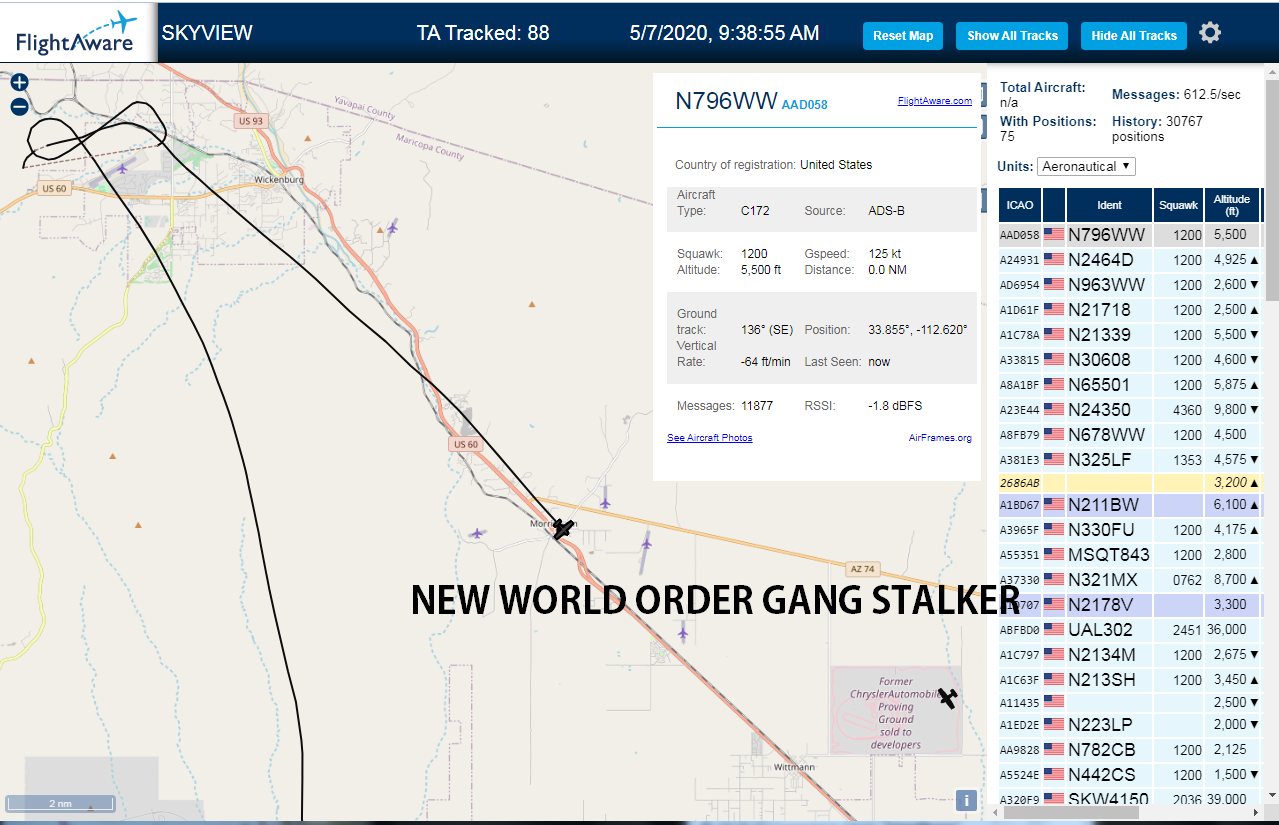The height and width of the screenshot is (825, 1279).
Task: Open the settings gear icon
Action: tap(1210, 33)
